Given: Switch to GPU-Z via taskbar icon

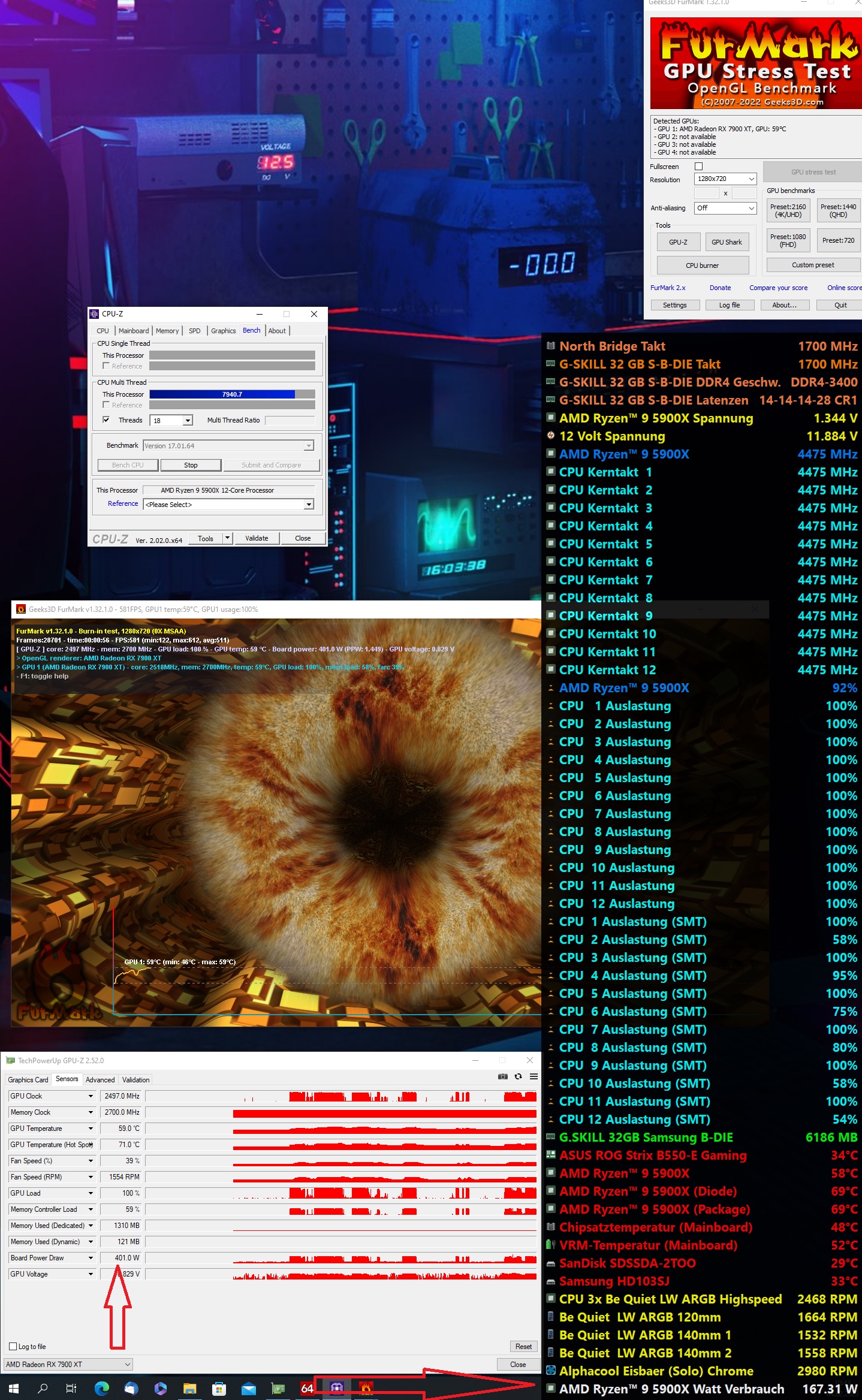Looking at the screenshot, I should click(x=278, y=1388).
